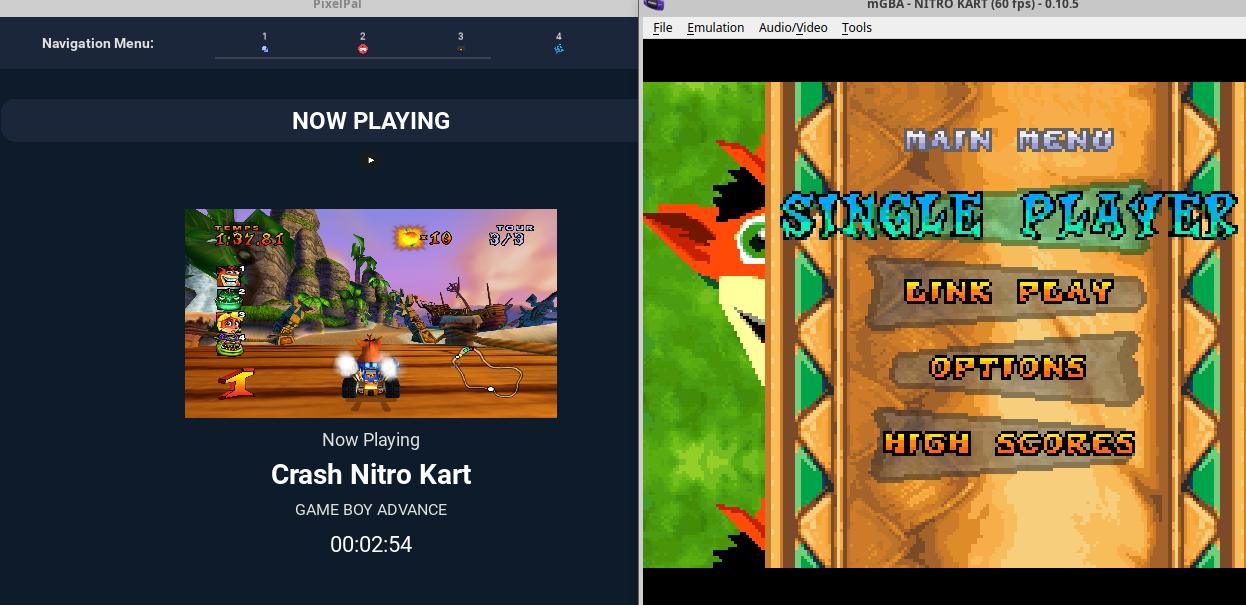Click the GAME BOY ADVANCE platform label
The image size is (1246, 605).
[x=371, y=510]
